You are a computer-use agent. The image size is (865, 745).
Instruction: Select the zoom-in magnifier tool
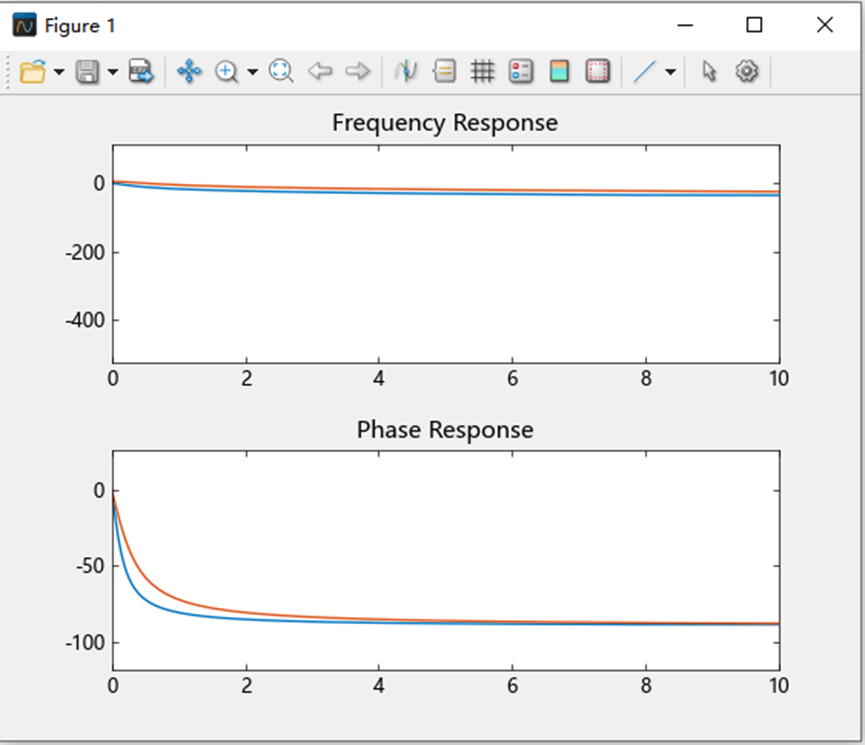point(227,72)
